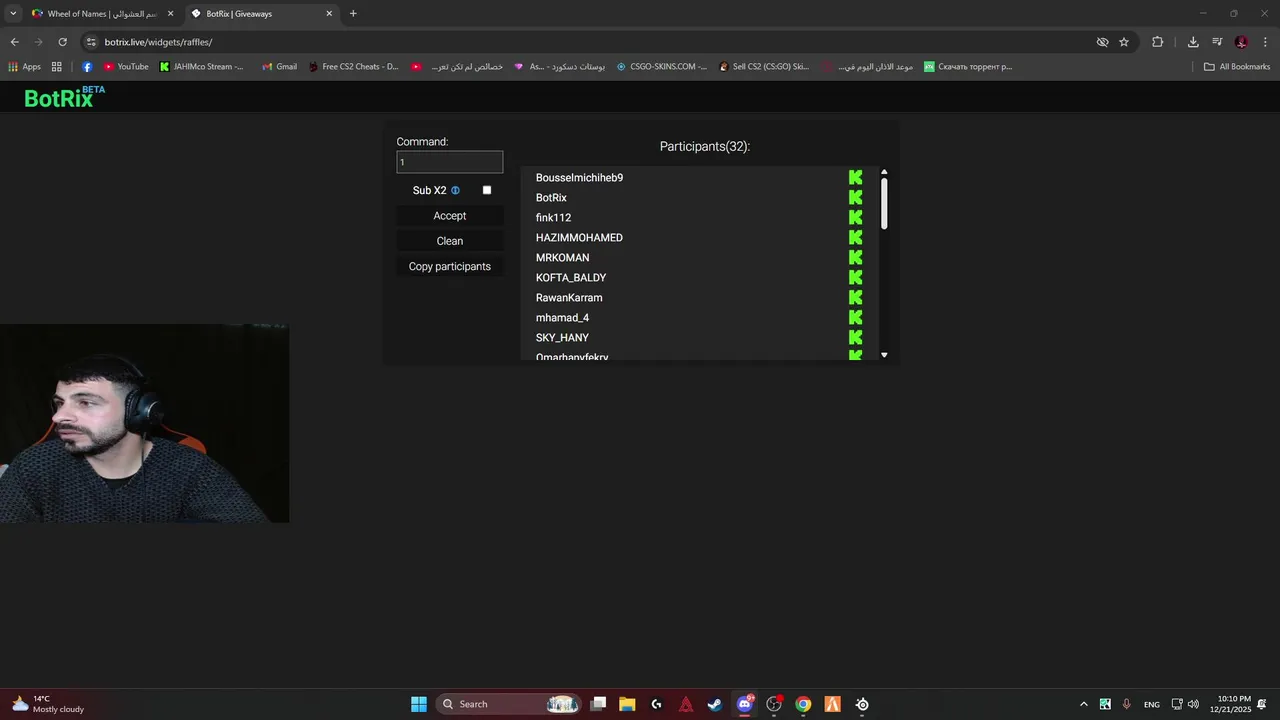Click Kick icon next to RawanKarram

click(x=855, y=297)
